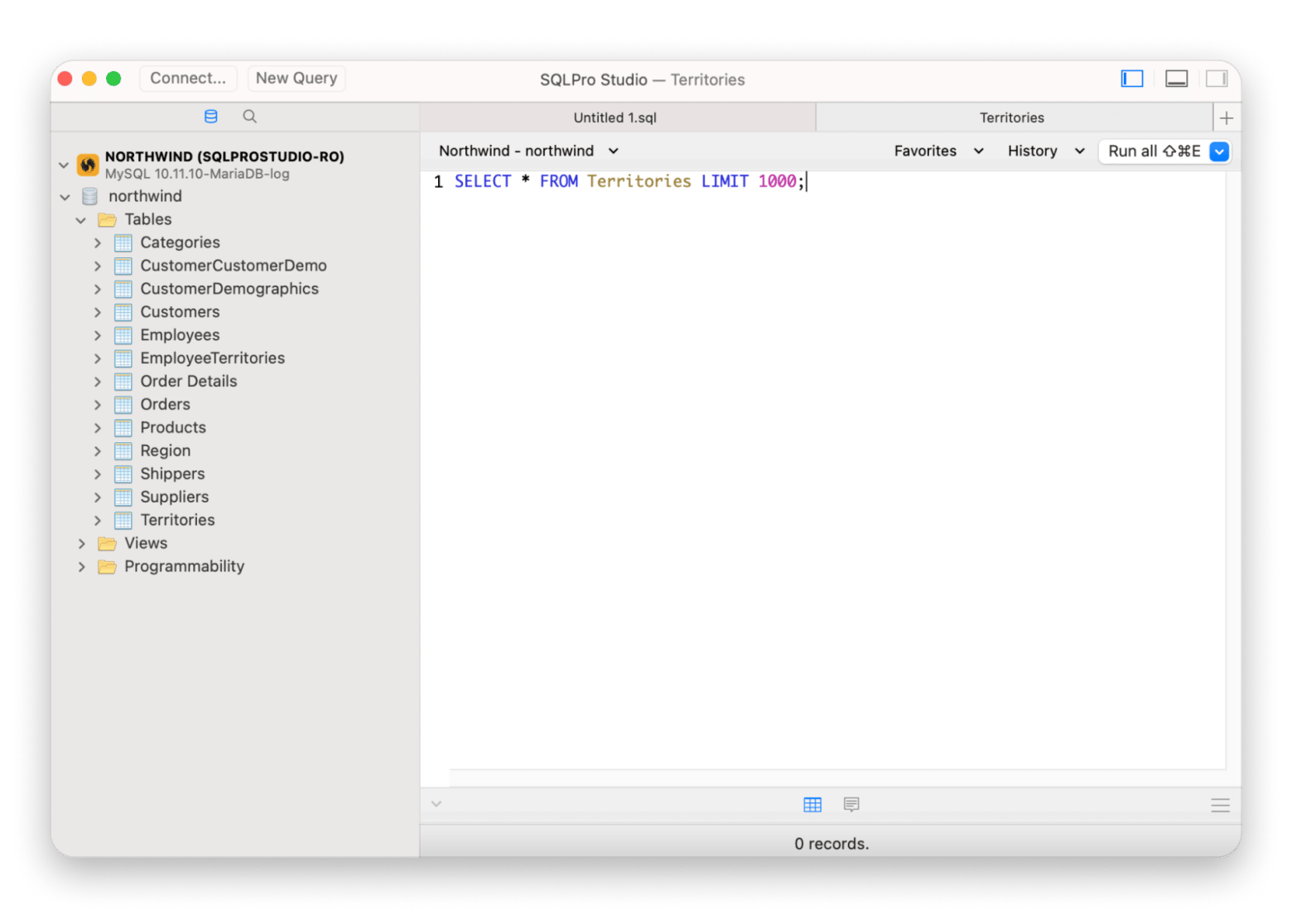Toggle the right inspector panel visibility
Viewport: 1292px width, 924px height.
tap(1217, 79)
